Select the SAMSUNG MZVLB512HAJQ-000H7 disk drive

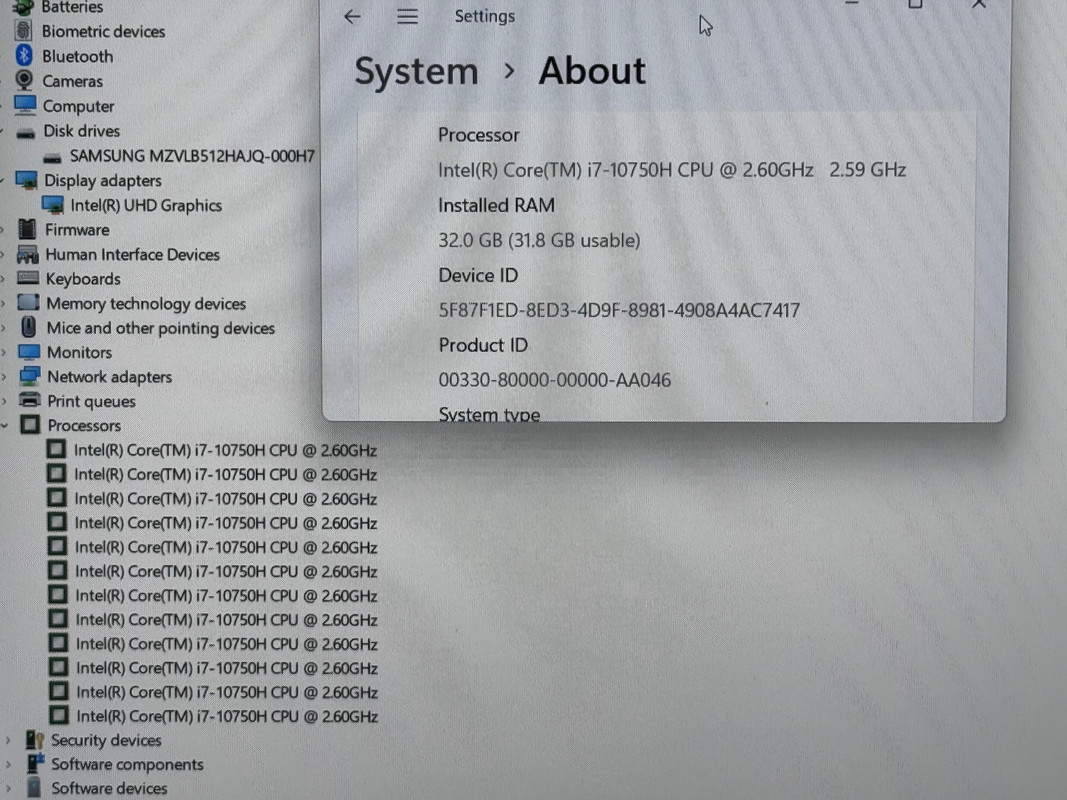click(x=192, y=156)
